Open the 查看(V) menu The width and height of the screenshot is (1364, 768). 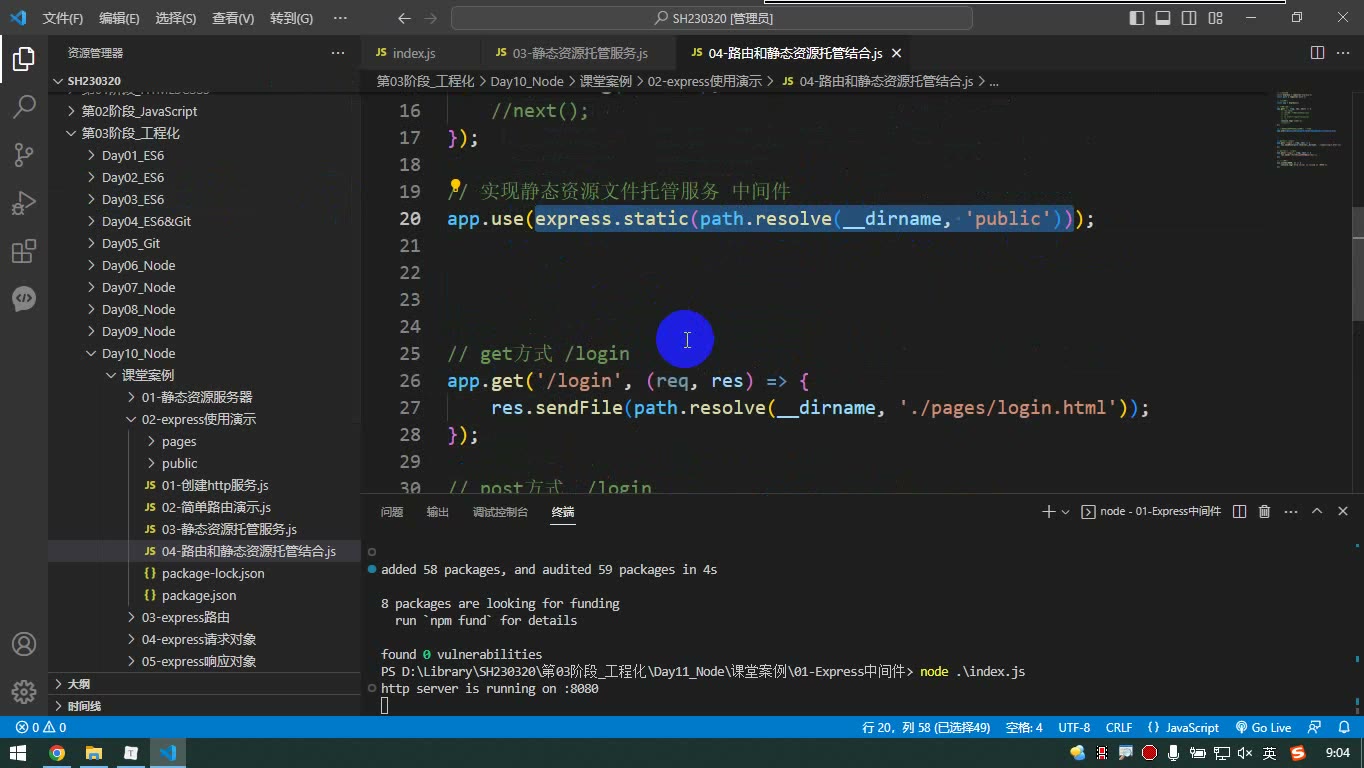tap(233, 18)
